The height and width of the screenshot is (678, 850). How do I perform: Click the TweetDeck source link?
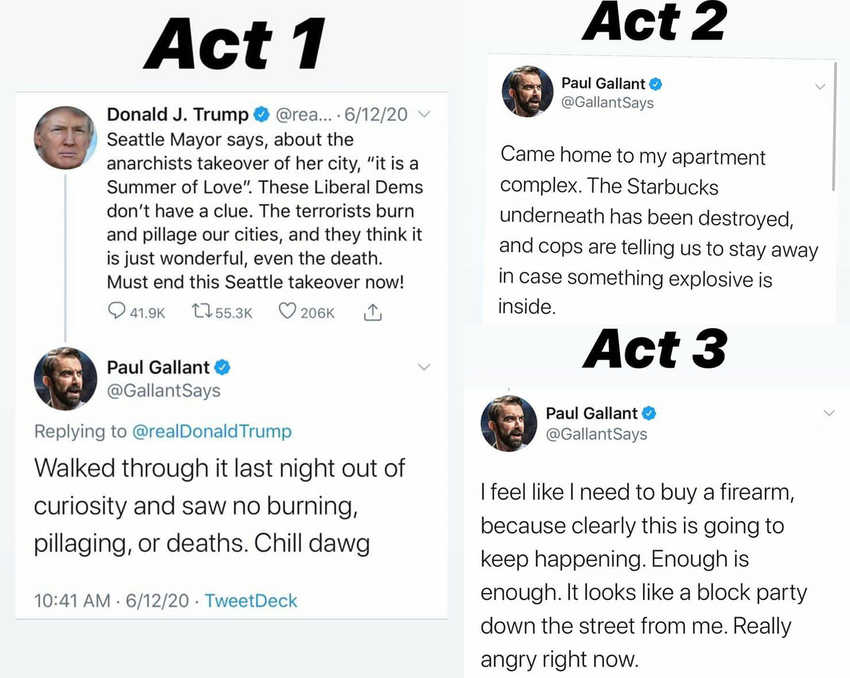pyautogui.click(x=251, y=601)
